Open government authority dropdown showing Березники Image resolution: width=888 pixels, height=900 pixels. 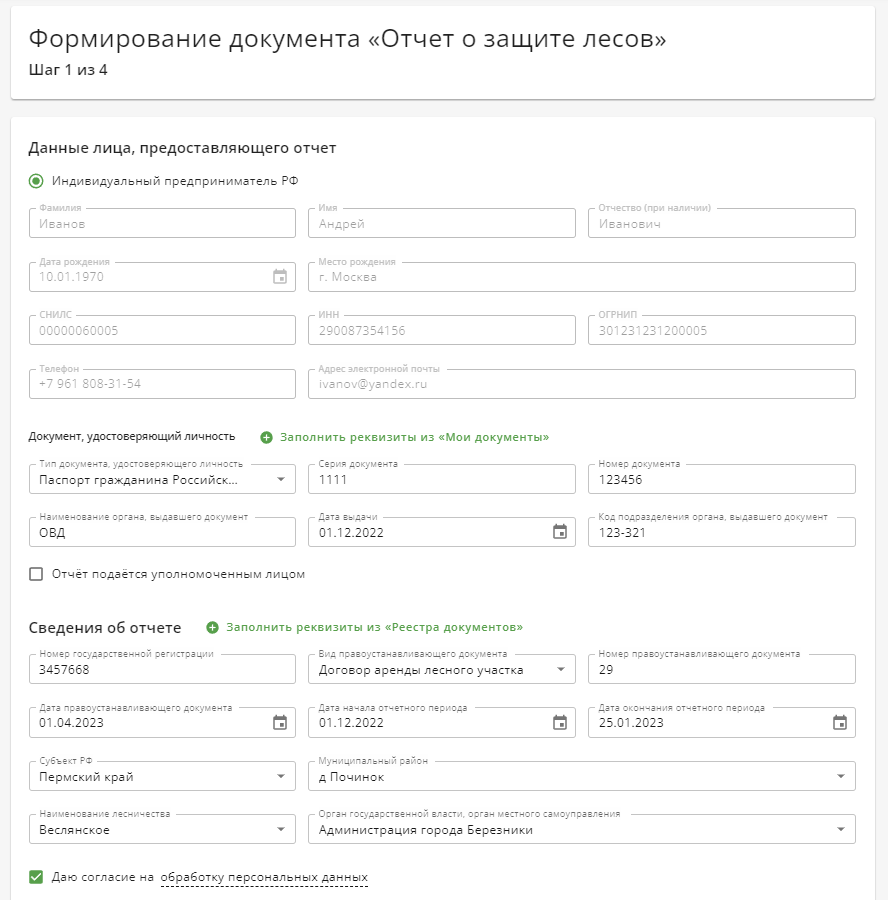(840, 830)
